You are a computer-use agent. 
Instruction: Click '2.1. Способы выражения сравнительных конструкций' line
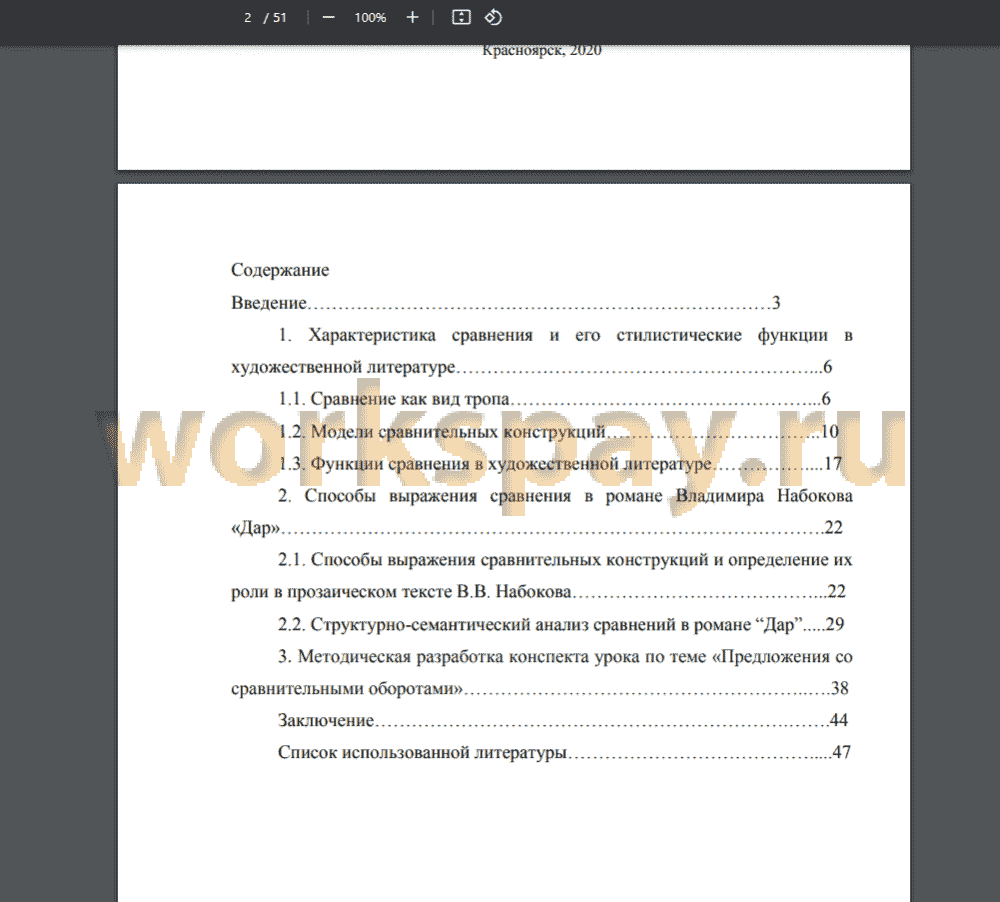565,559
